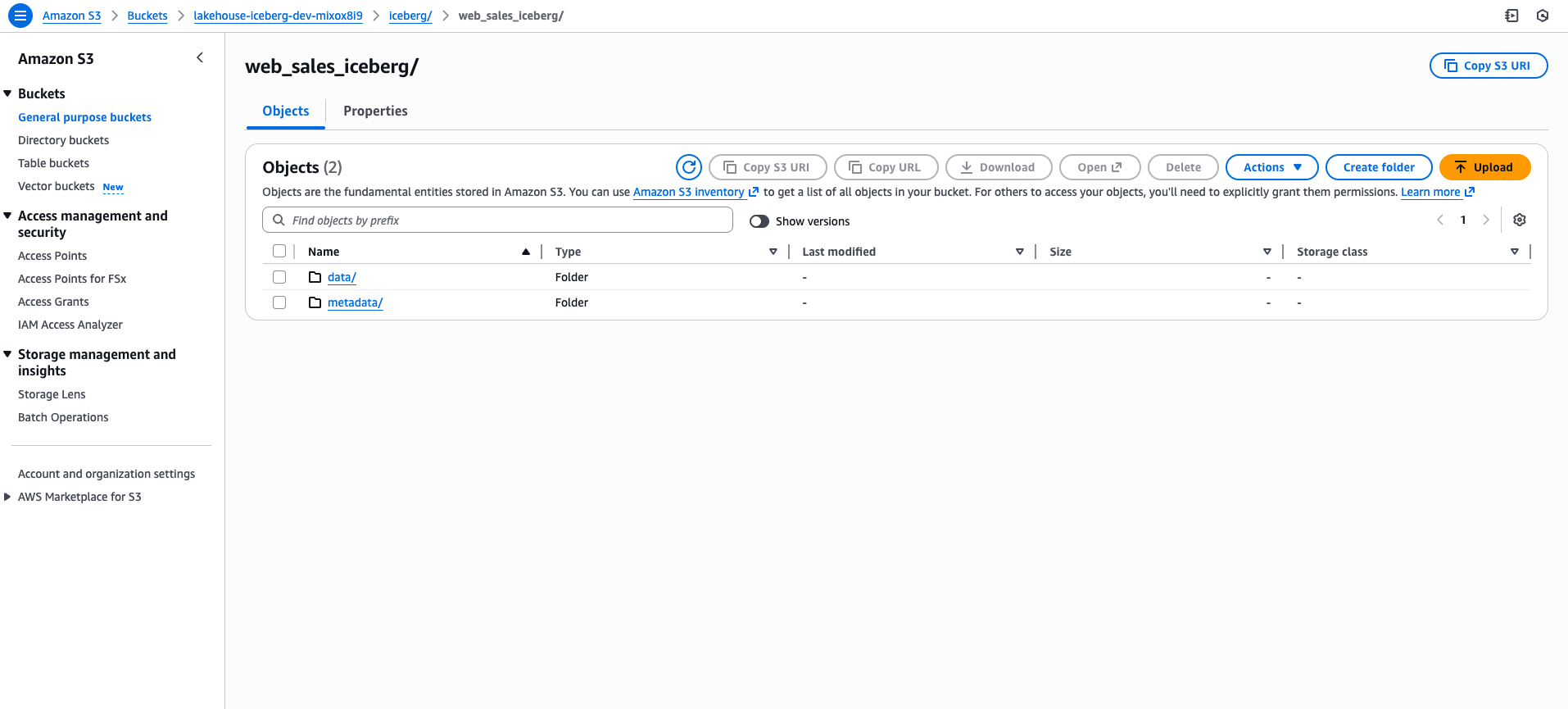The width and height of the screenshot is (1568, 709).
Task: Click the orange Upload button
Action: tap(1484, 167)
